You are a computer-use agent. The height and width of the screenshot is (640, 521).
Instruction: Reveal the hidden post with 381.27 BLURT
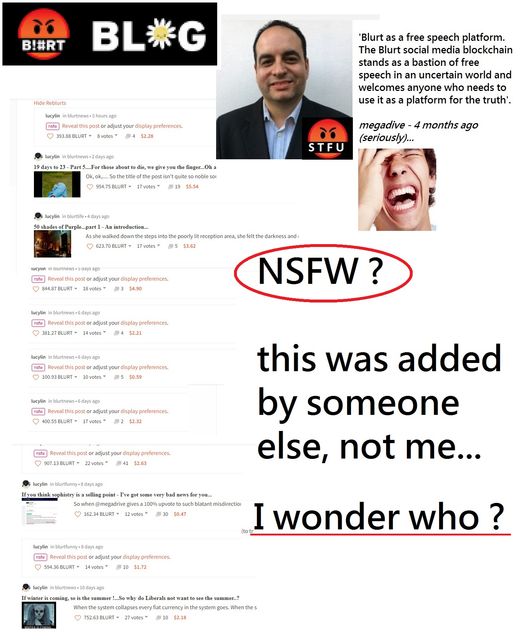tap(67, 323)
